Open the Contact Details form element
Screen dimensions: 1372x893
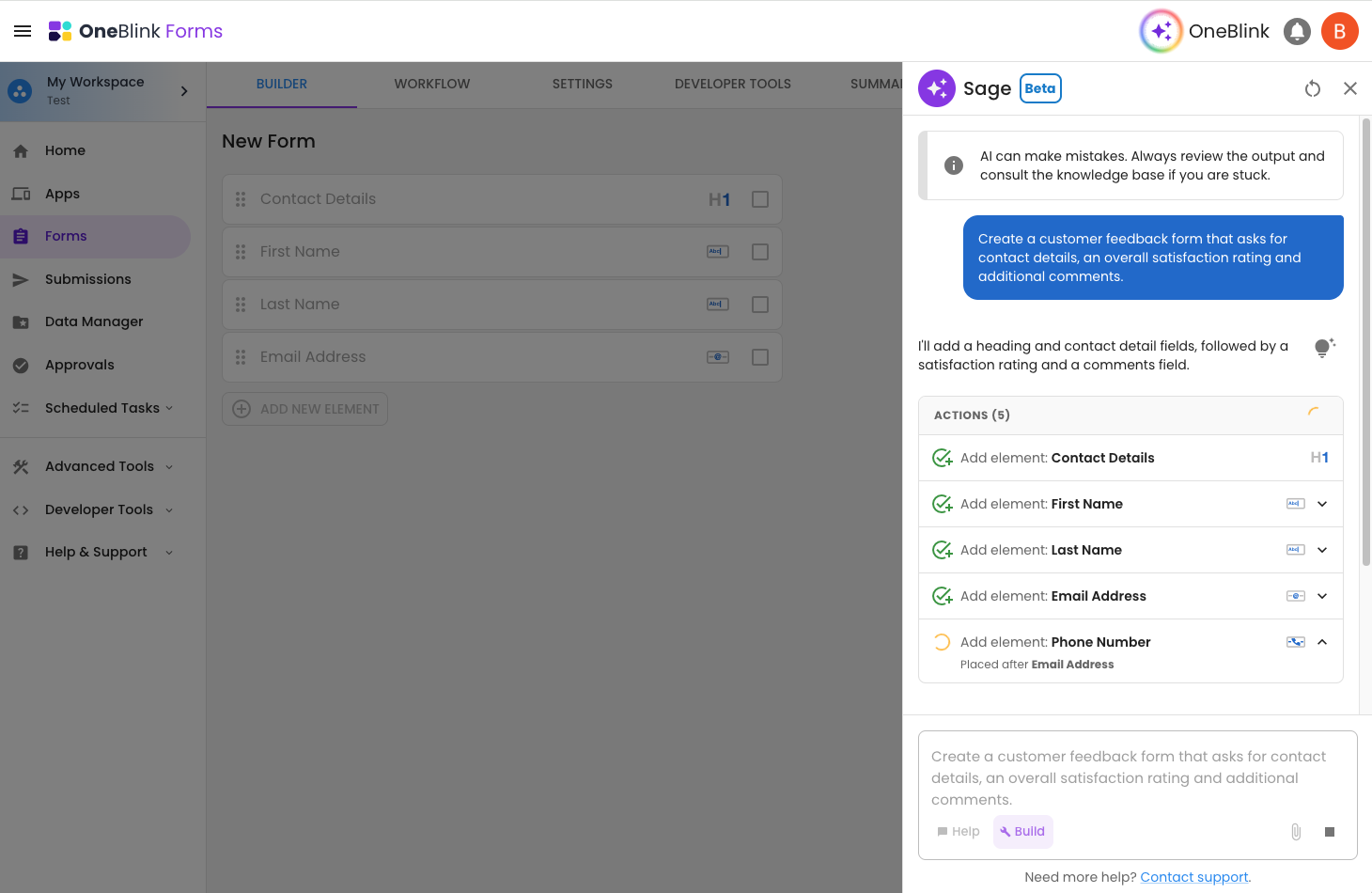[x=502, y=199]
